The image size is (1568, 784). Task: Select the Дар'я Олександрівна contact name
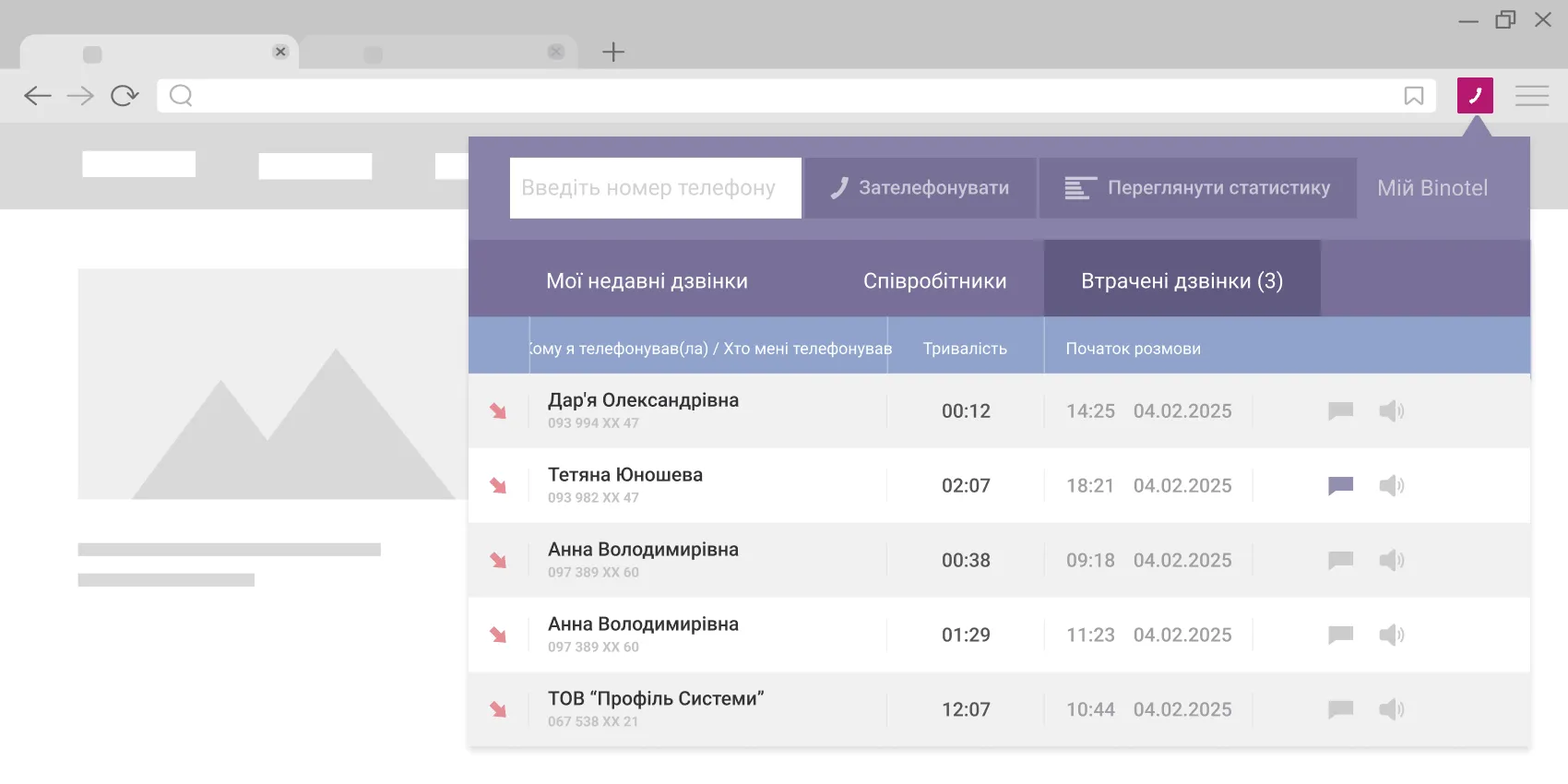tap(643, 400)
